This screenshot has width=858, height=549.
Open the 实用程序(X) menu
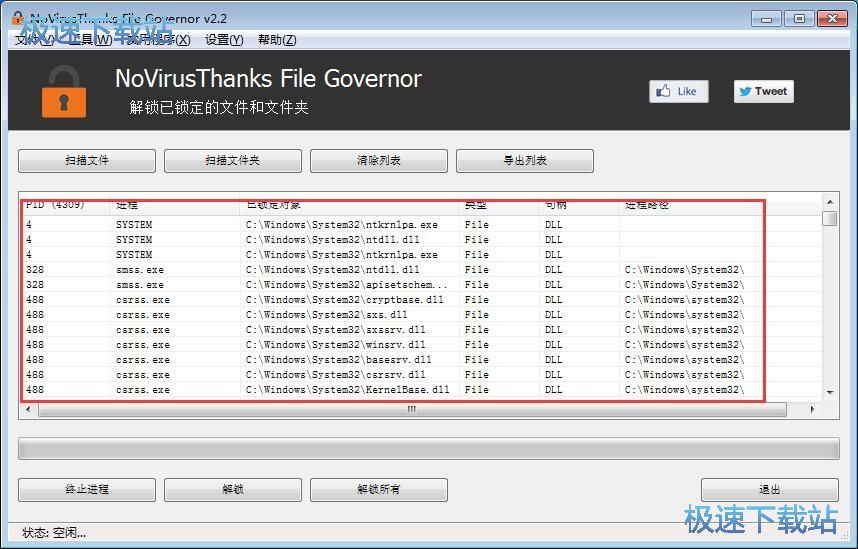pyautogui.click(x=159, y=40)
